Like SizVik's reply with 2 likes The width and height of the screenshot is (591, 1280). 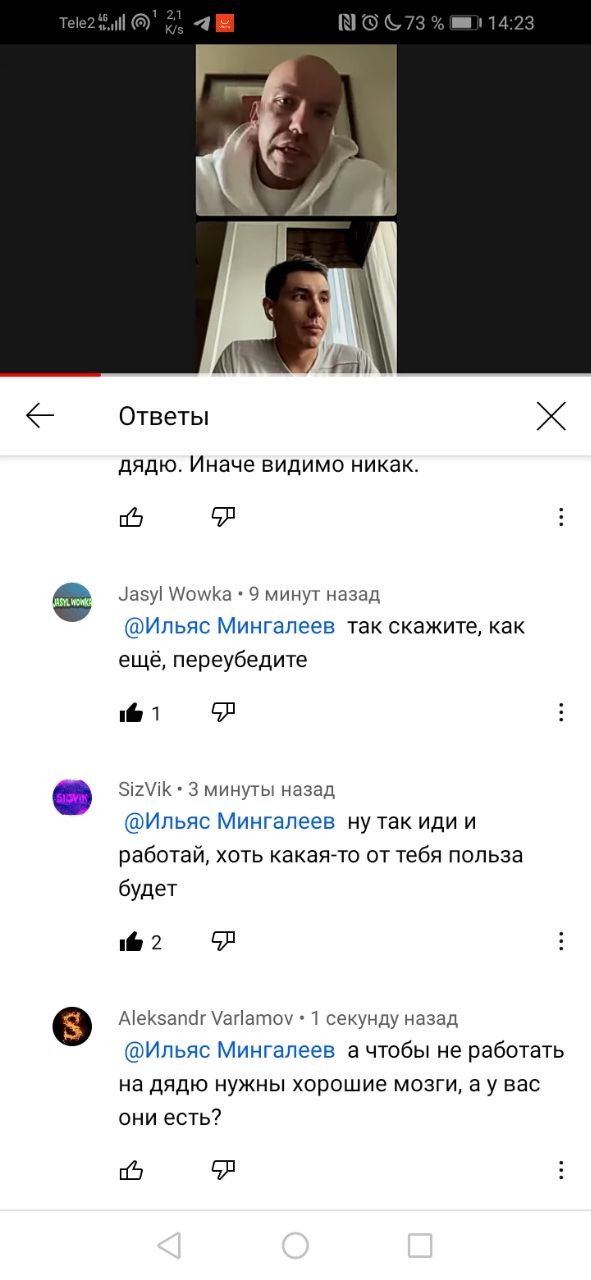pos(131,941)
